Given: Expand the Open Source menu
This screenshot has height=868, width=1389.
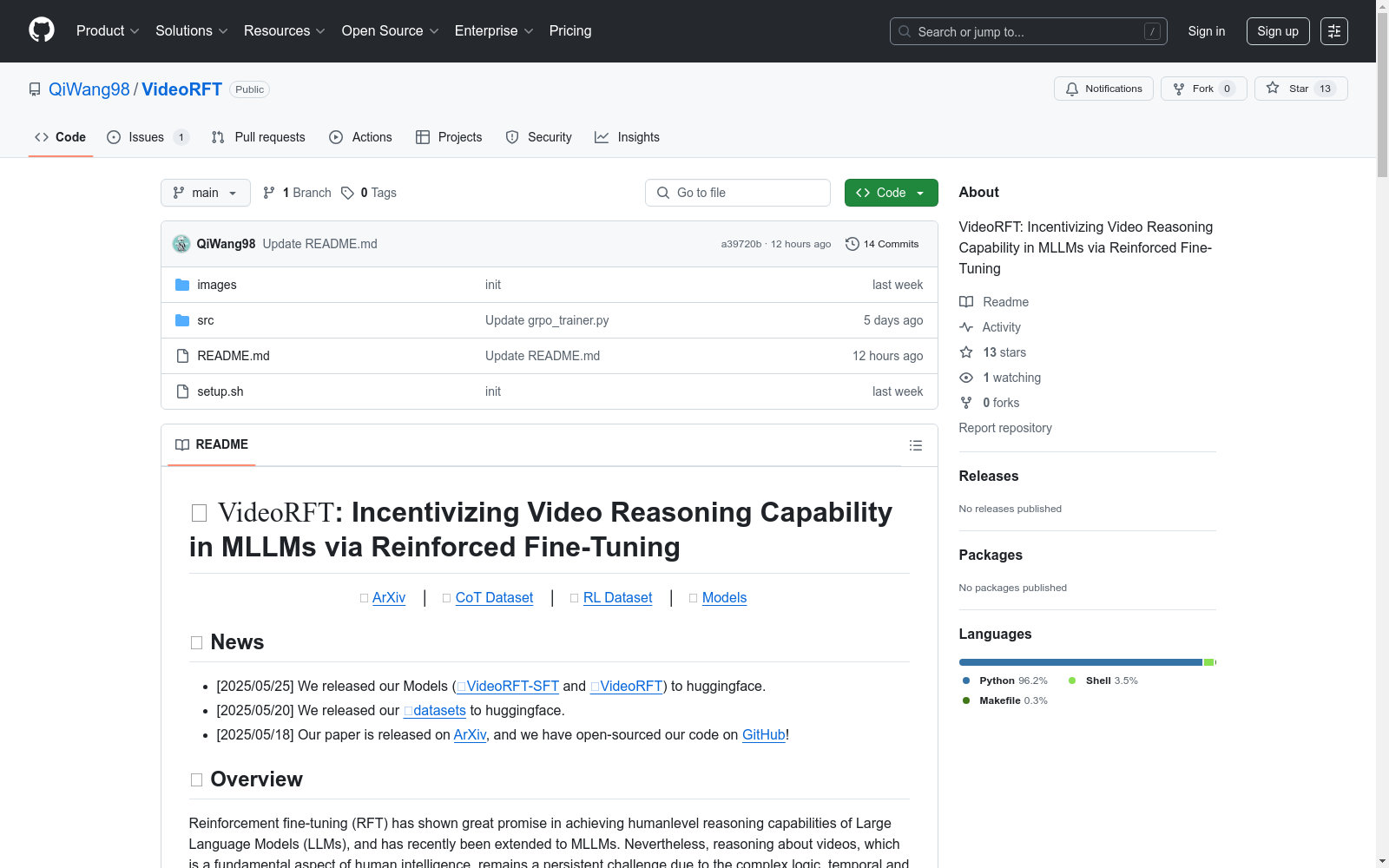Looking at the screenshot, I should 391,30.
